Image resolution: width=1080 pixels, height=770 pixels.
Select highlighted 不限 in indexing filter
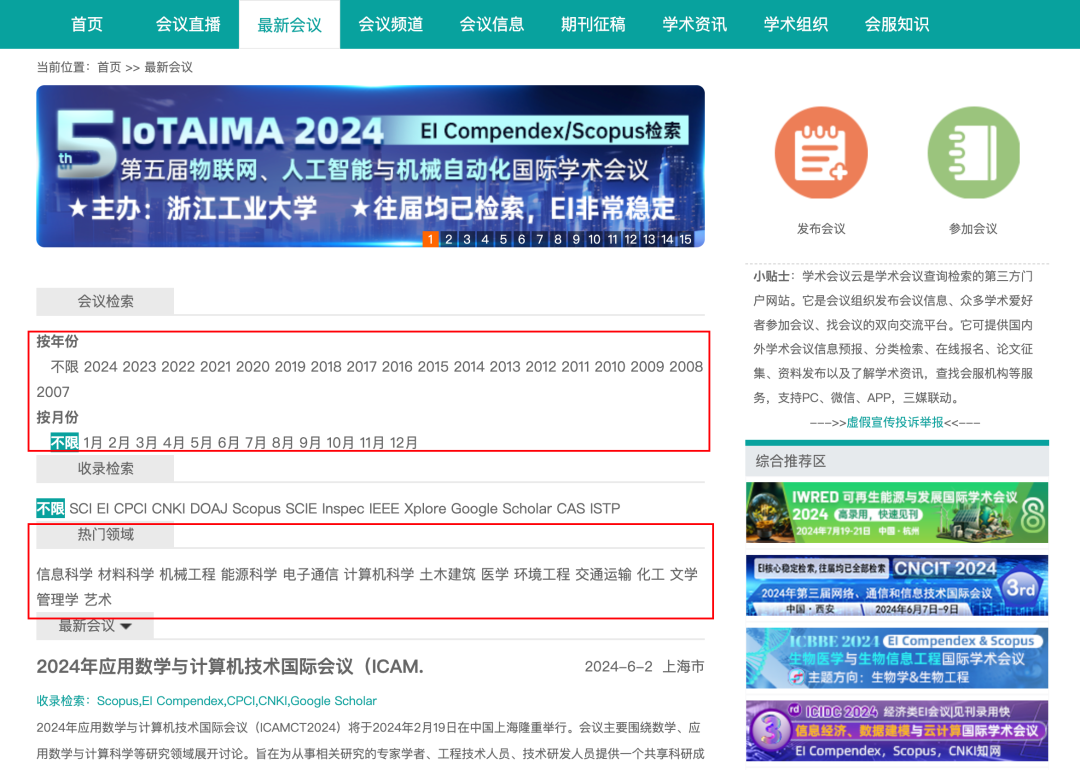pos(50,508)
